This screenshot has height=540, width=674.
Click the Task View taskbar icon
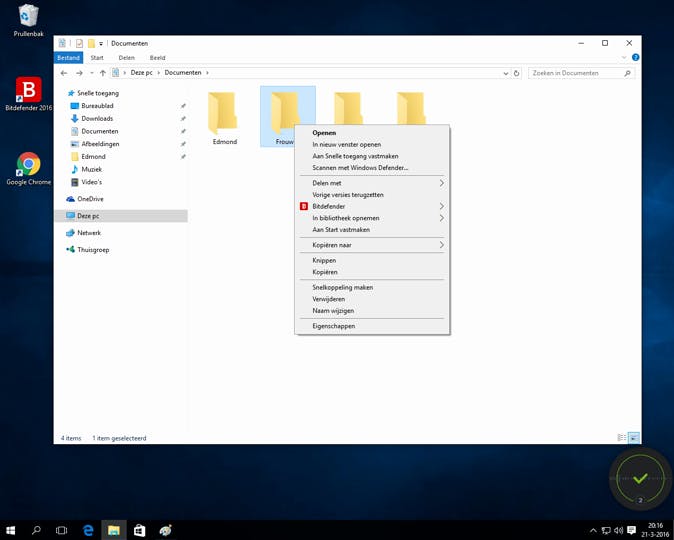point(61,530)
